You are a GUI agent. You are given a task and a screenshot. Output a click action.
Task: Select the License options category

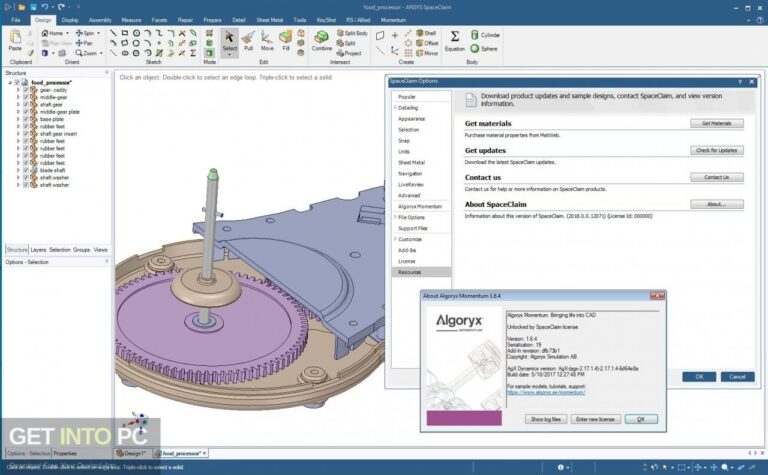pyautogui.click(x=407, y=261)
